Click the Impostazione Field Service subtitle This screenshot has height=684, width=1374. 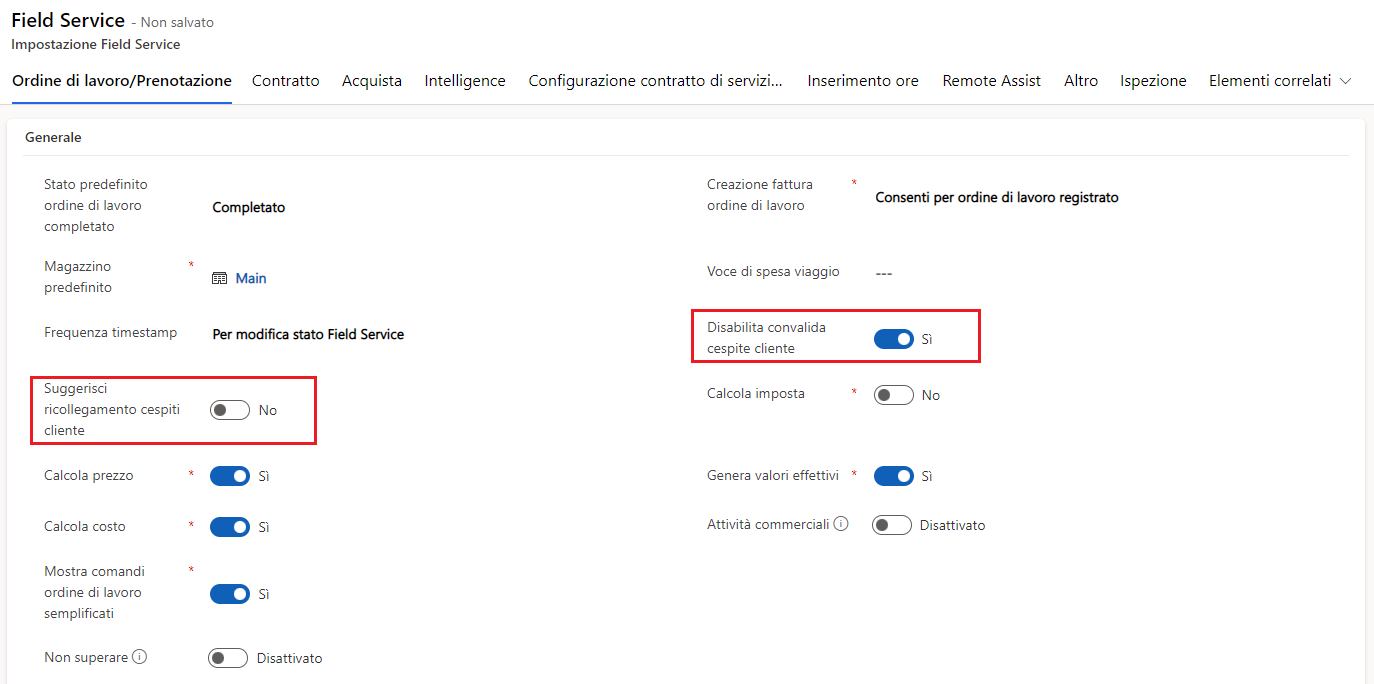(x=96, y=44)
